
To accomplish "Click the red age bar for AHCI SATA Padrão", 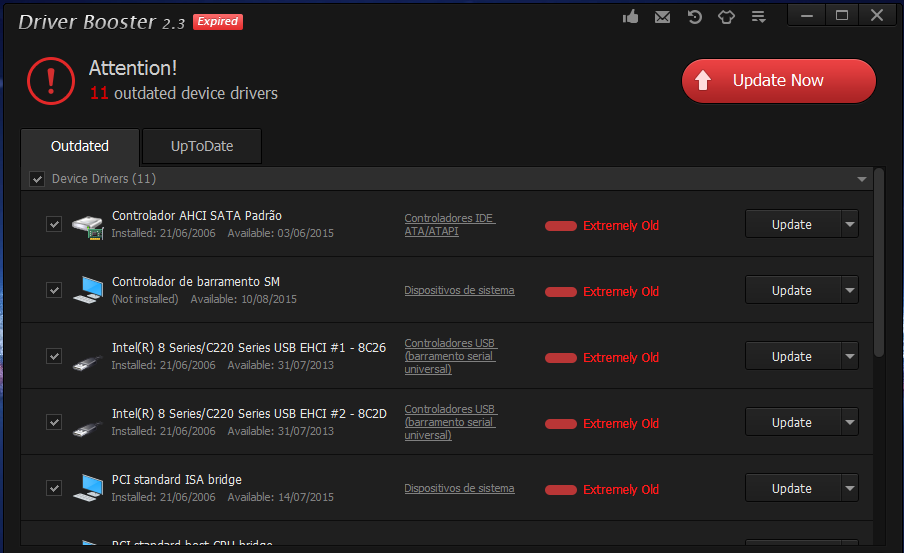I will [561, 225].
